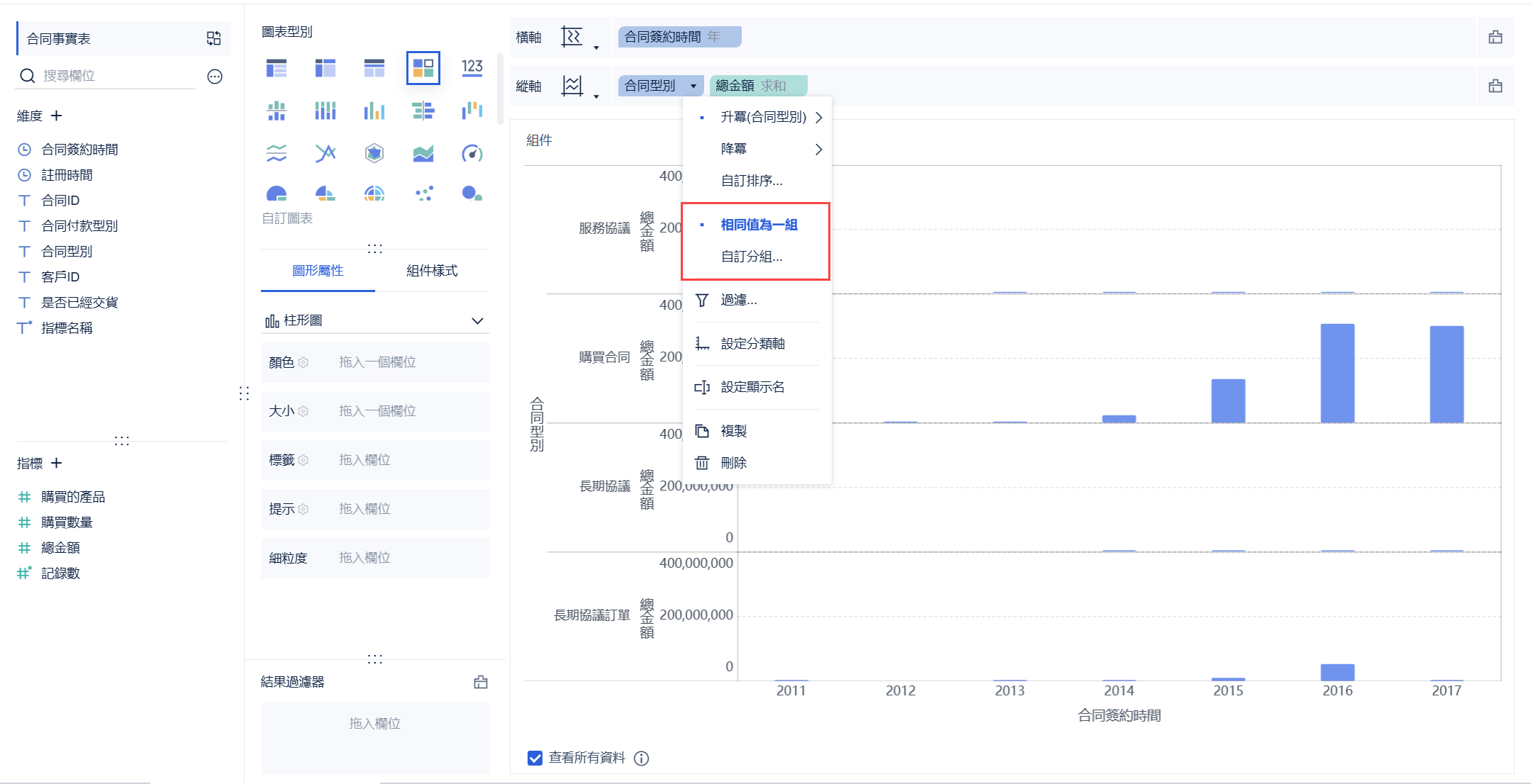Toggle the 查看所有資料 checkbox
This screenshot has width=1531, height=784.
pos(535,758)
